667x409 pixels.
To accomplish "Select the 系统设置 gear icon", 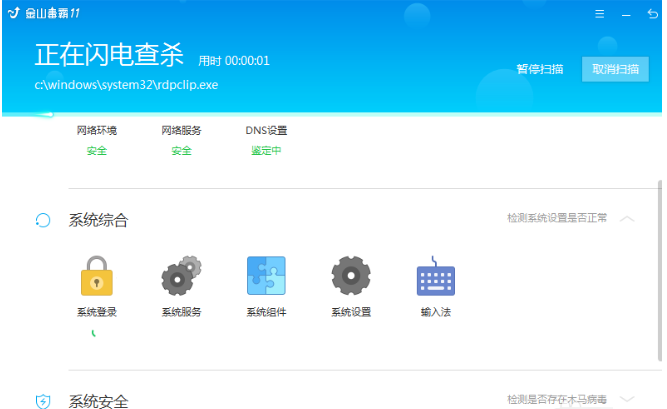I will (x=351, y=275).
